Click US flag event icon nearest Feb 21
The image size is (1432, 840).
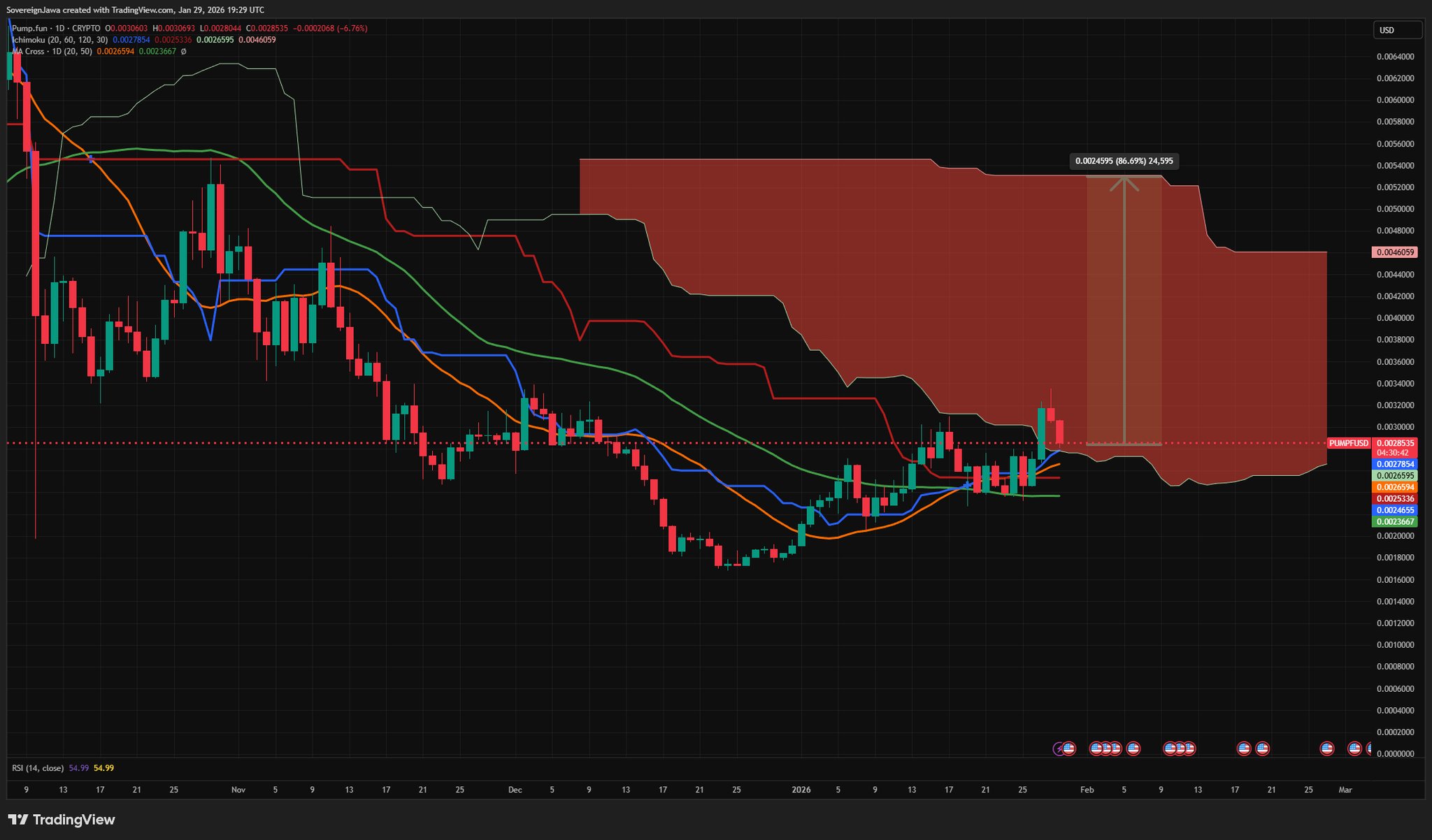(x=1262, y=748)
